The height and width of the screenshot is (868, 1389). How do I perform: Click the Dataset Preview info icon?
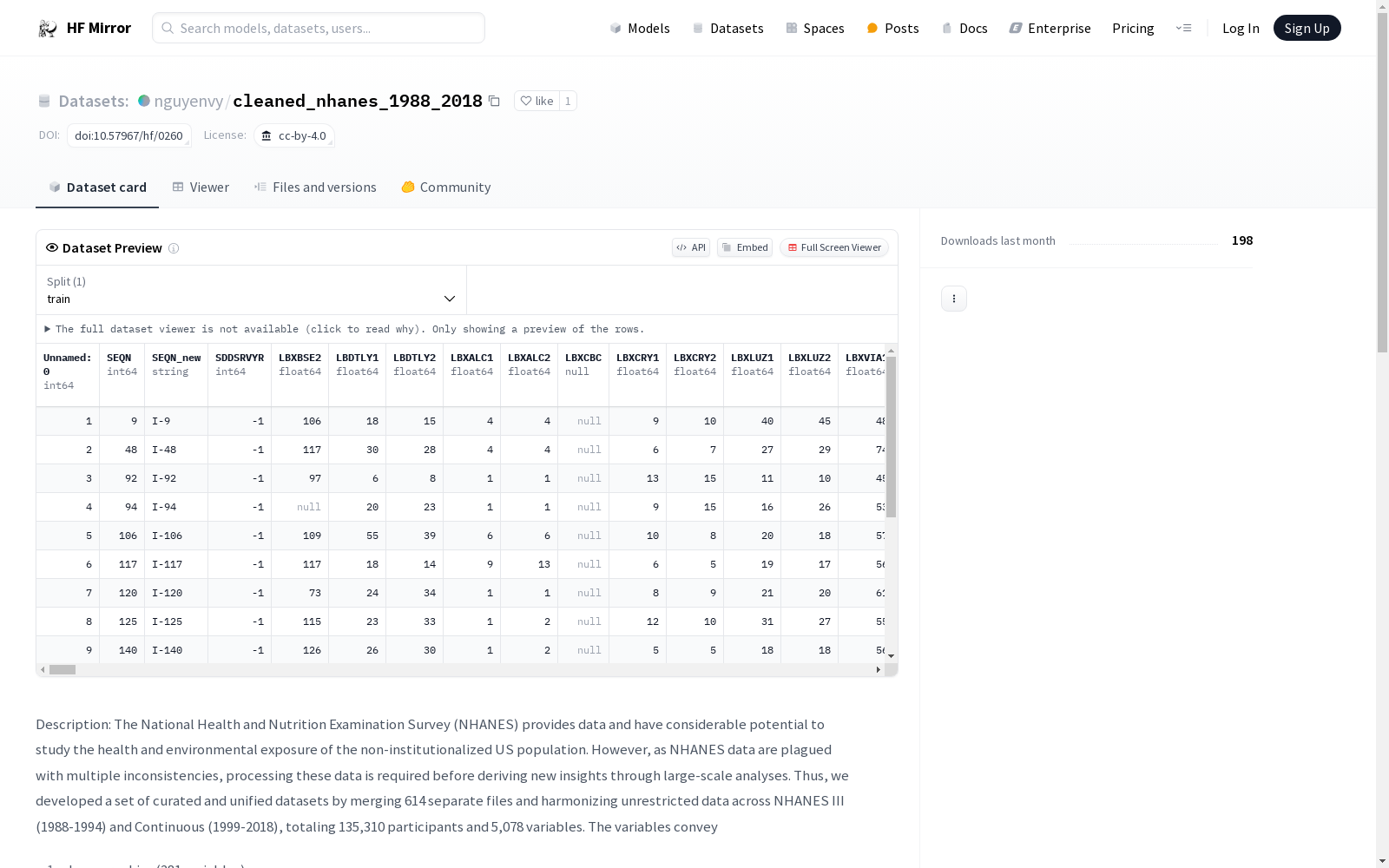point(174,248)
